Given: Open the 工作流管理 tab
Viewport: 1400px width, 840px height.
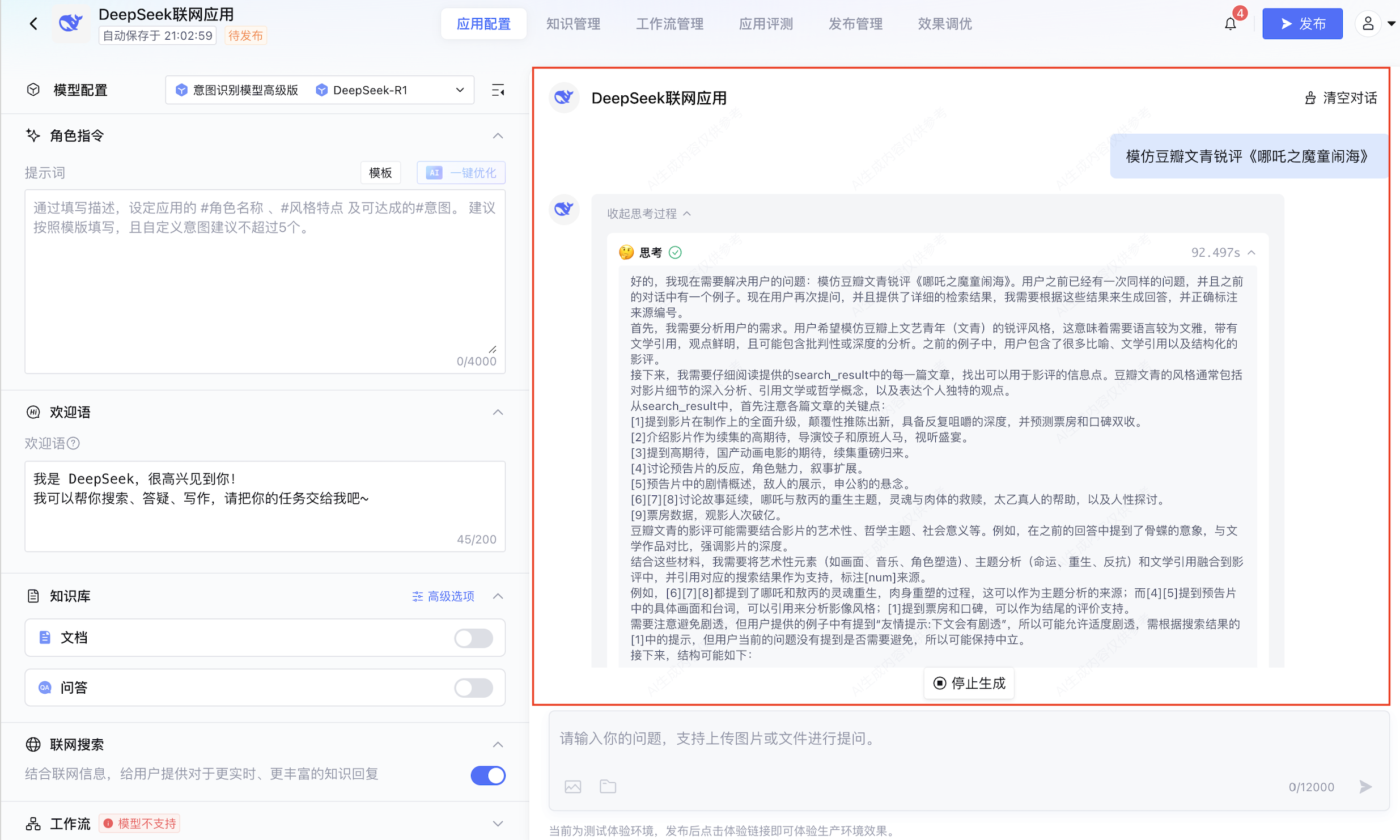Looking at the screenshot, I should [x=669, y=24].
